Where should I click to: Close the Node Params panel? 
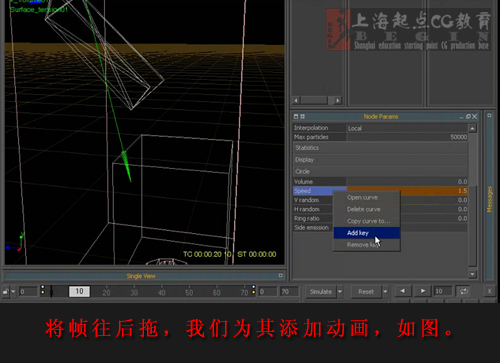475,116
